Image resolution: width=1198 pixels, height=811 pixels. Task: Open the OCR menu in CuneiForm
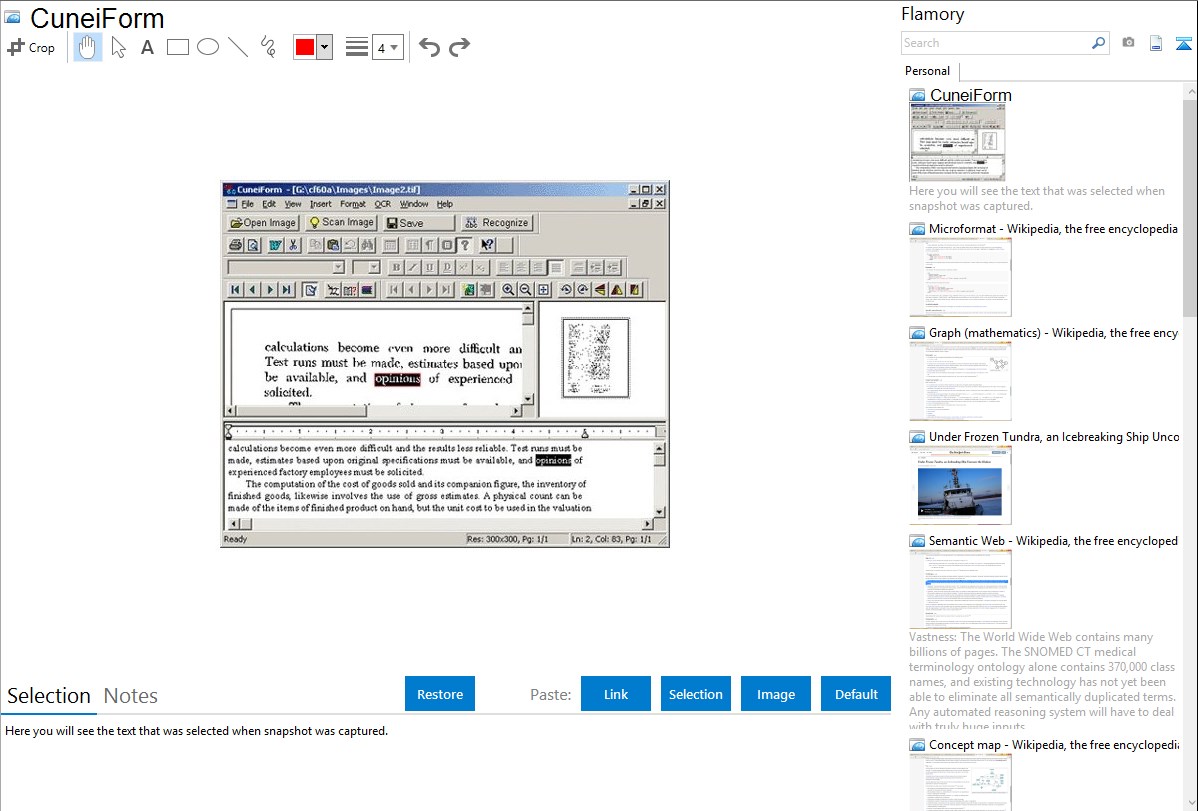[383, 204]
